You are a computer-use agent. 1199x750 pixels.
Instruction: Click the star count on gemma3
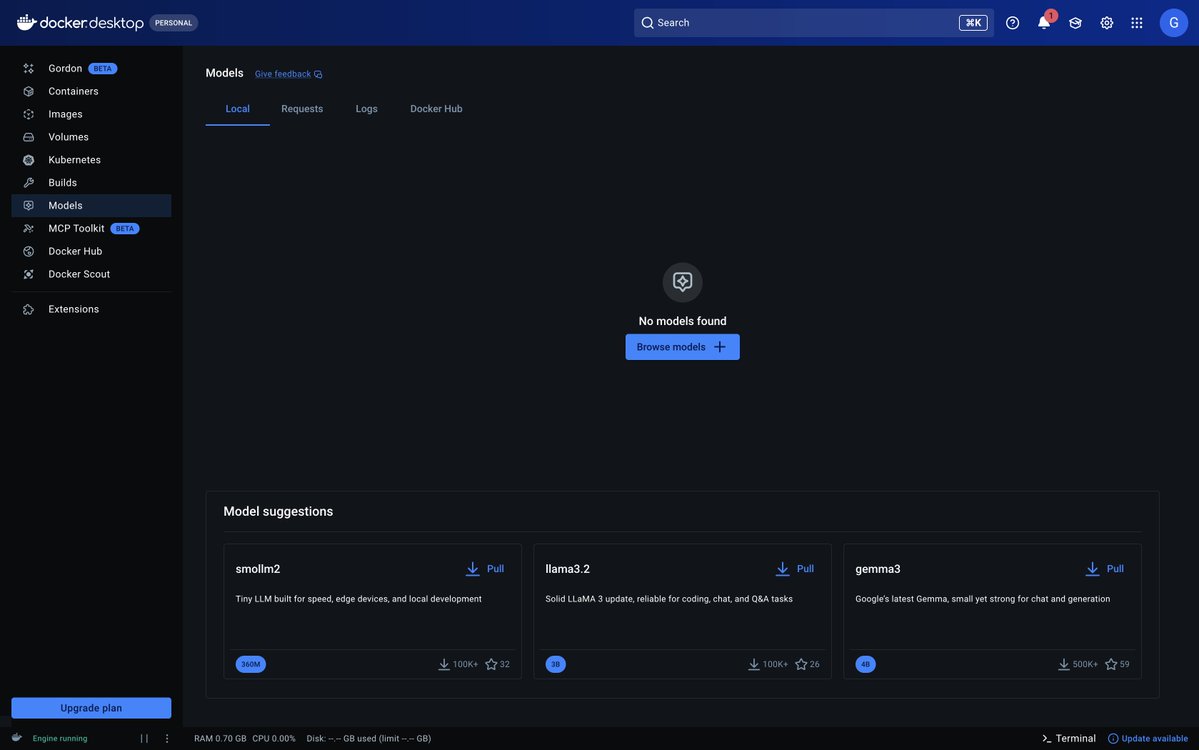(1117, 664)
